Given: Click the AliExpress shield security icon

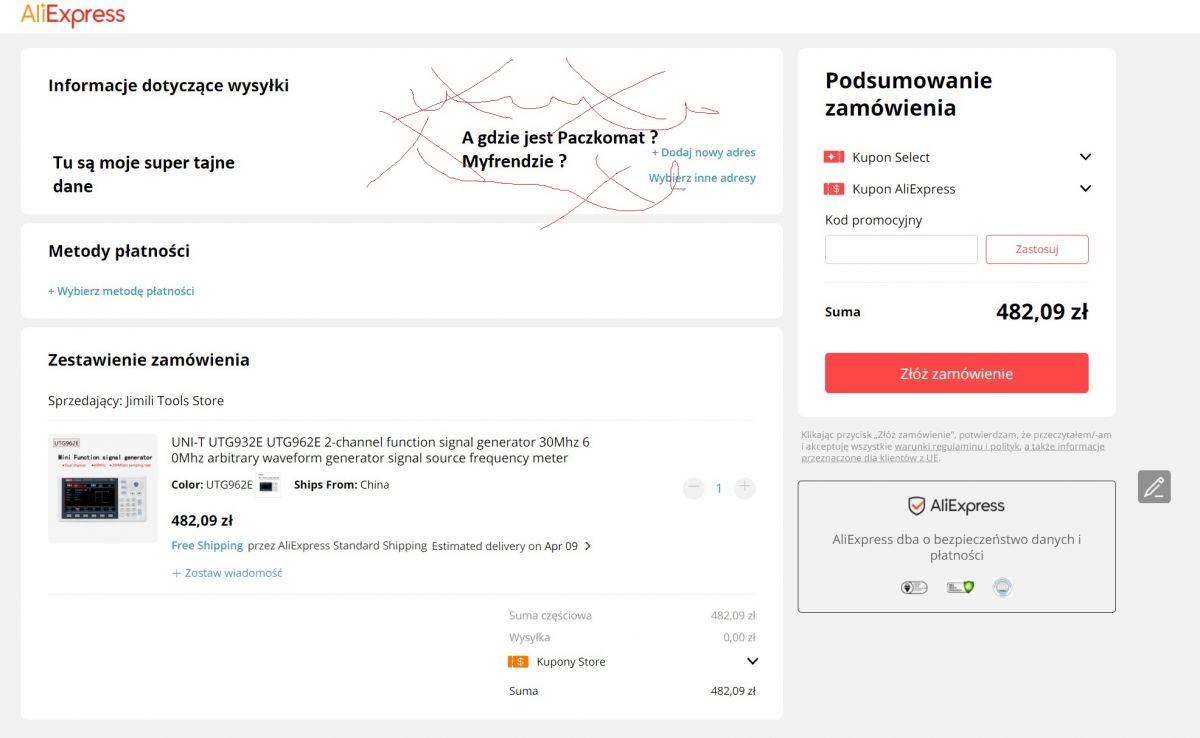Looking at the screenshot, I should click(x=916, y=506).
